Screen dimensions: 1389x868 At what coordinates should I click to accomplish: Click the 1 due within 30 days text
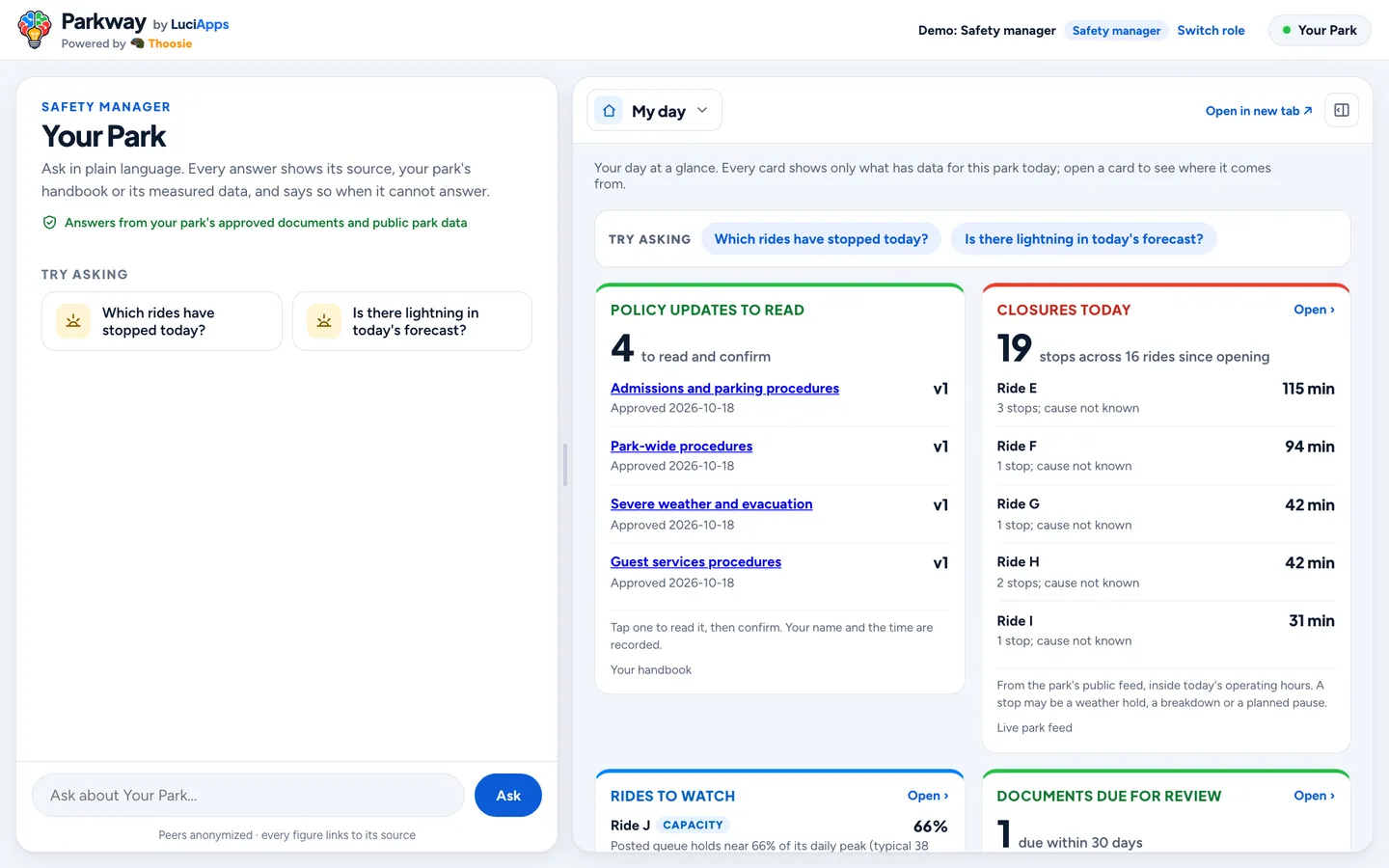[x=1070, y=835]
